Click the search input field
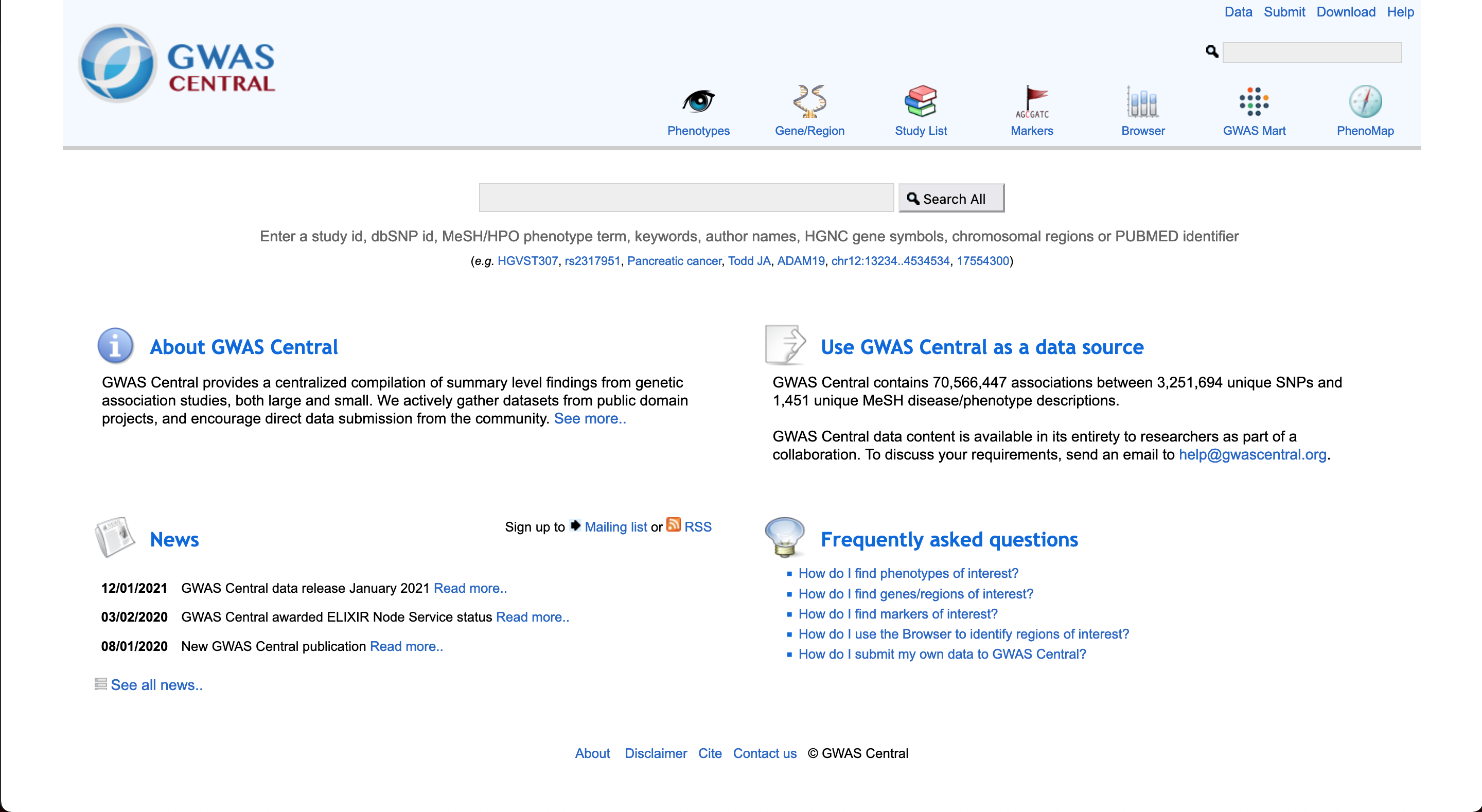Image resolution: width=1482 pixels, height=812 pixels. pos(687,198)
